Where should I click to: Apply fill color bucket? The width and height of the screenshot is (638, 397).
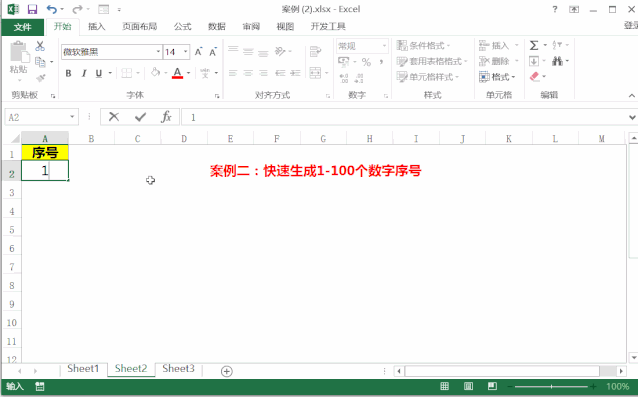[155, 73]
